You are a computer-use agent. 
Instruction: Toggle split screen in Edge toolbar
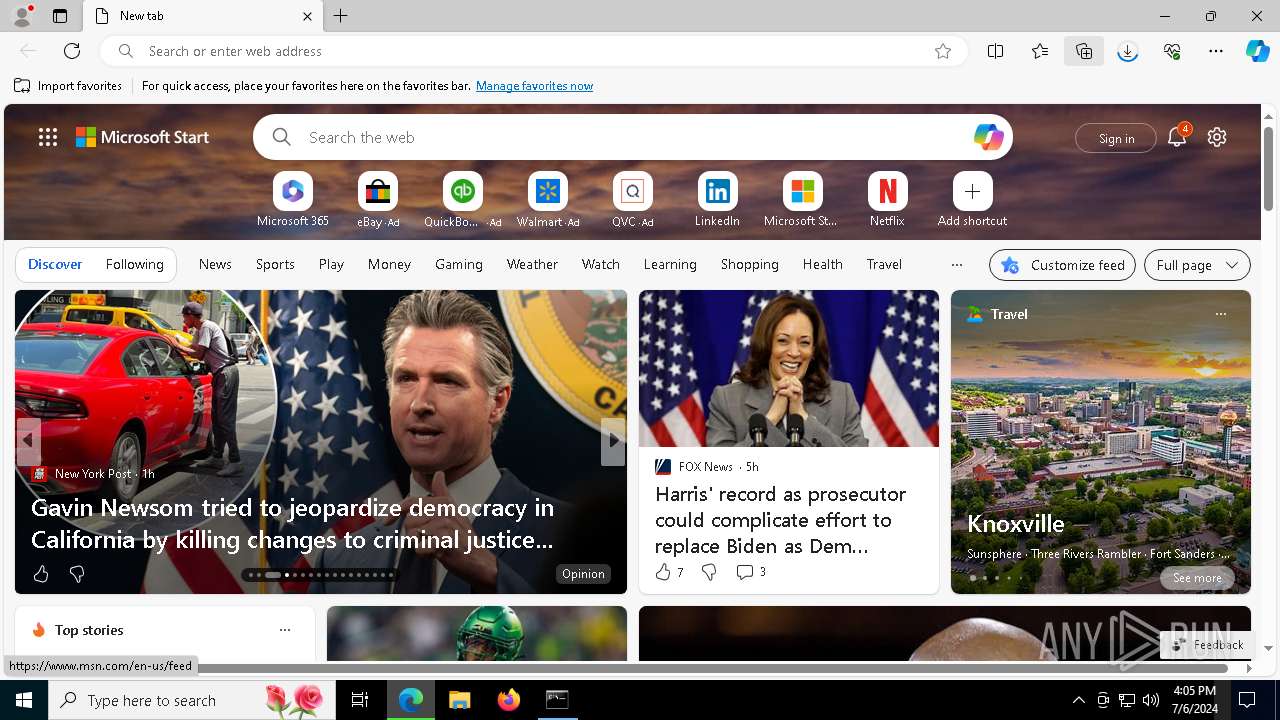point(995,51)
